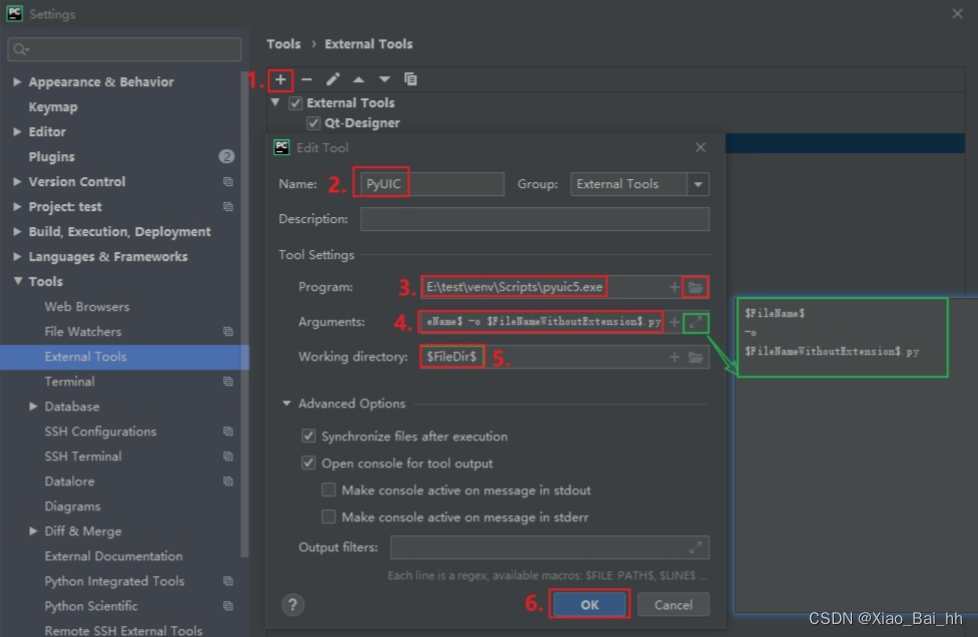Image resolution: width=978 pixels, height=637 pixels.
Task: Select Diagrams settings page
Action: coord(72,506)
